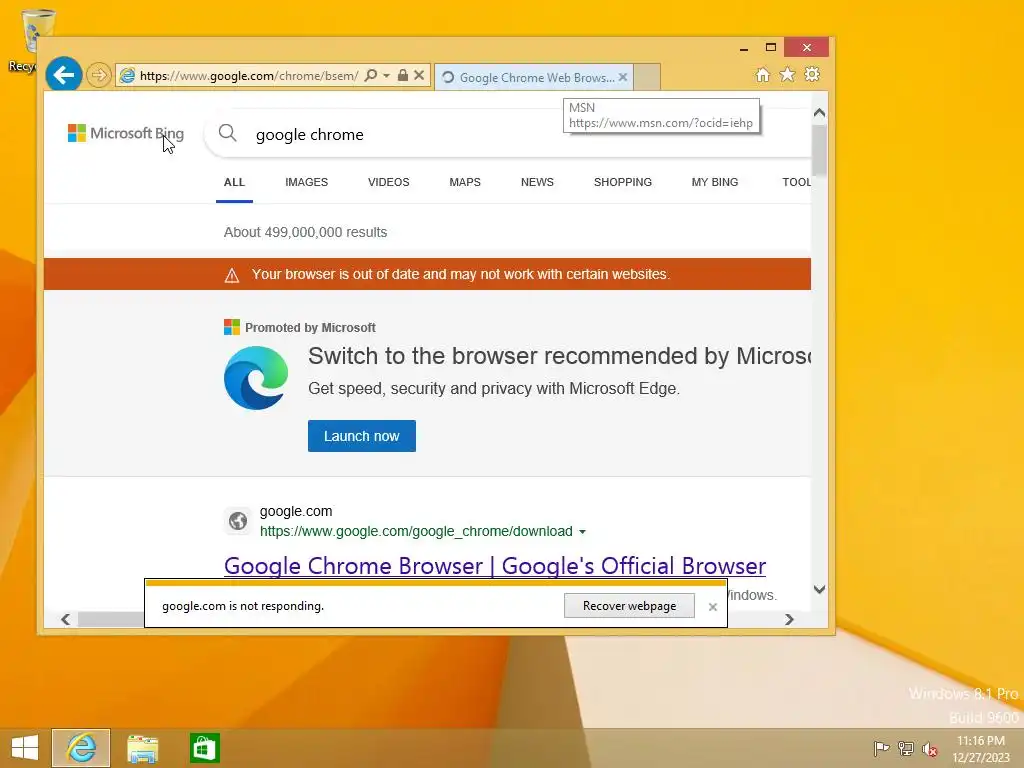Click the google.com globe favicon
The image size is (1024, 768).
pos(238,520)
